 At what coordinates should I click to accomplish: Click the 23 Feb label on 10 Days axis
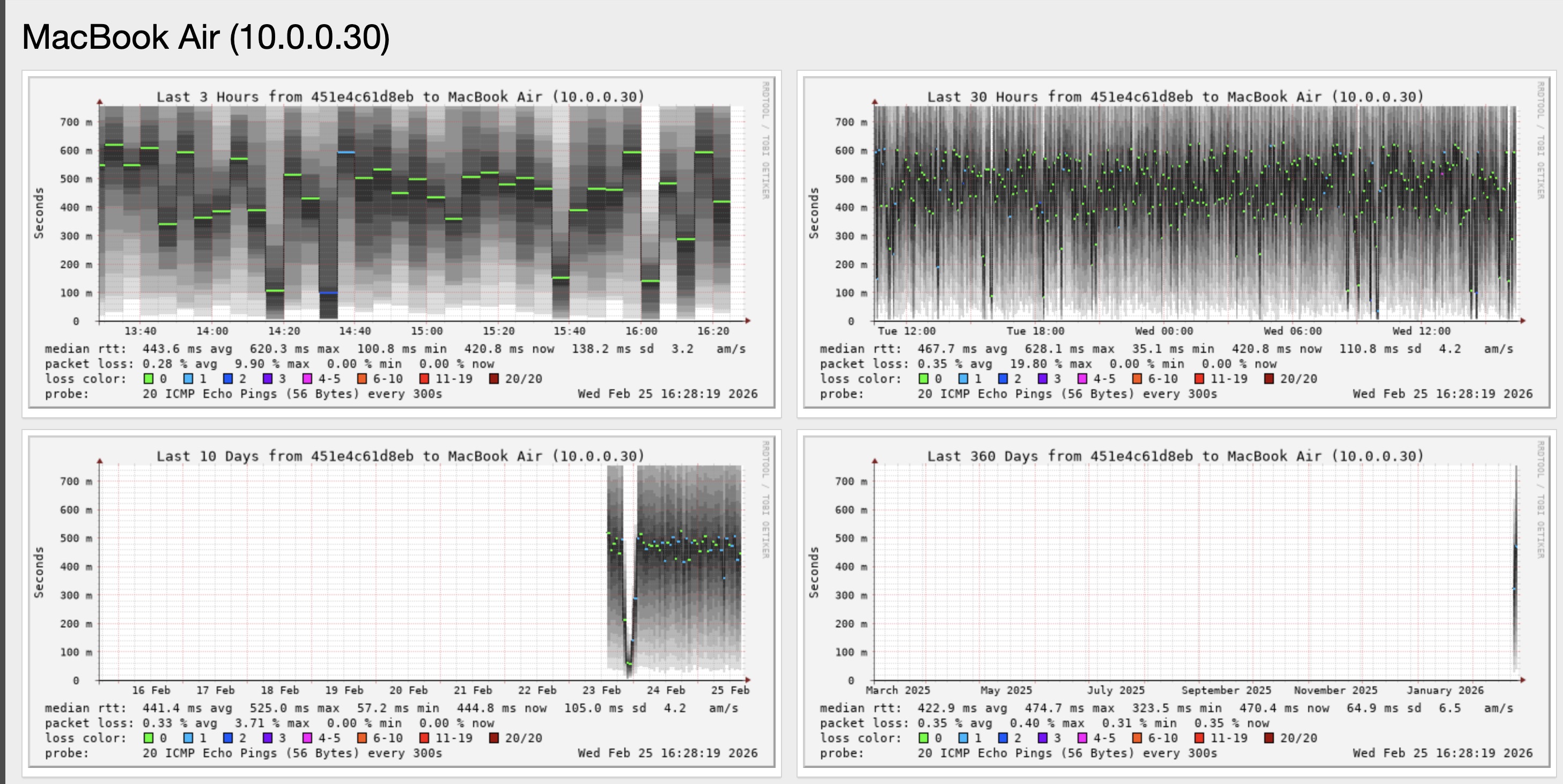601,690
